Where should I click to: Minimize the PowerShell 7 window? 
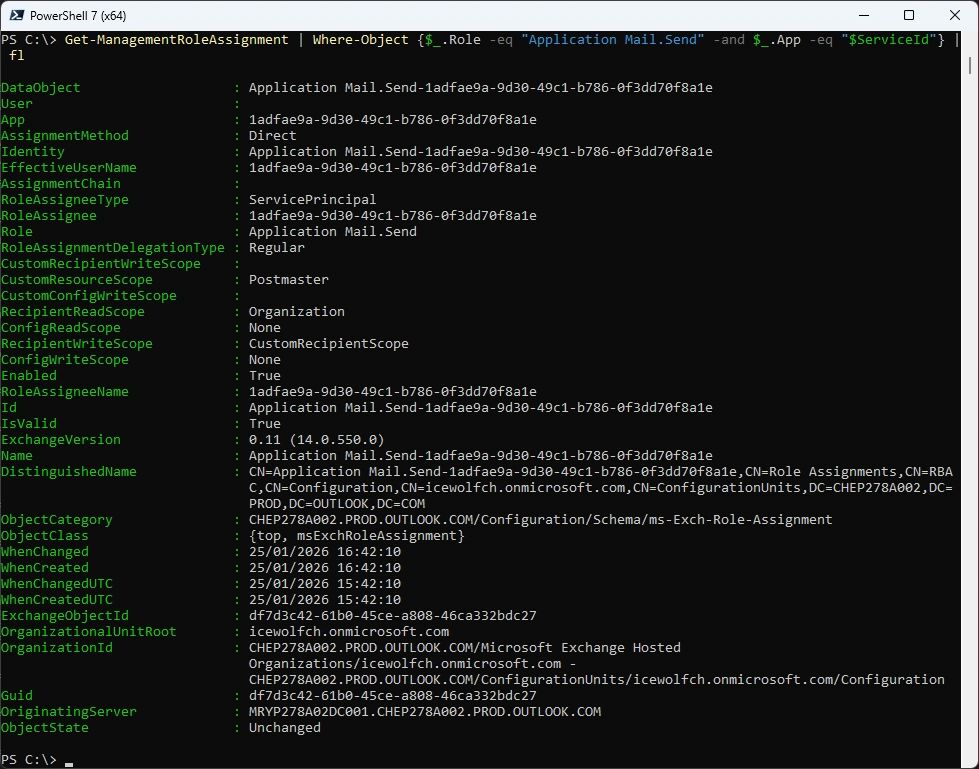[x=862, y=15]
